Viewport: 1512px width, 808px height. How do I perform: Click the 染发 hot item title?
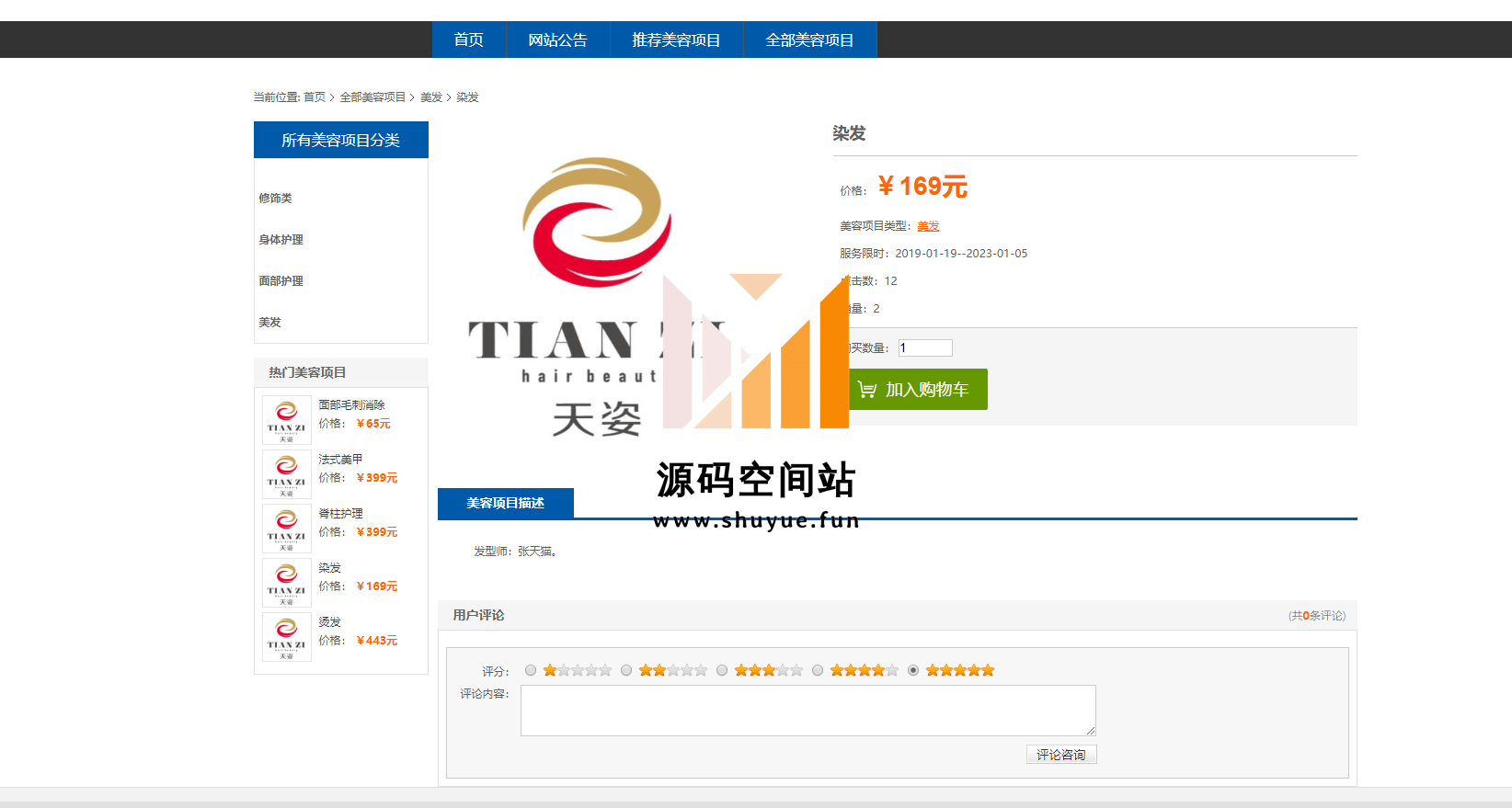click(329, 568)
